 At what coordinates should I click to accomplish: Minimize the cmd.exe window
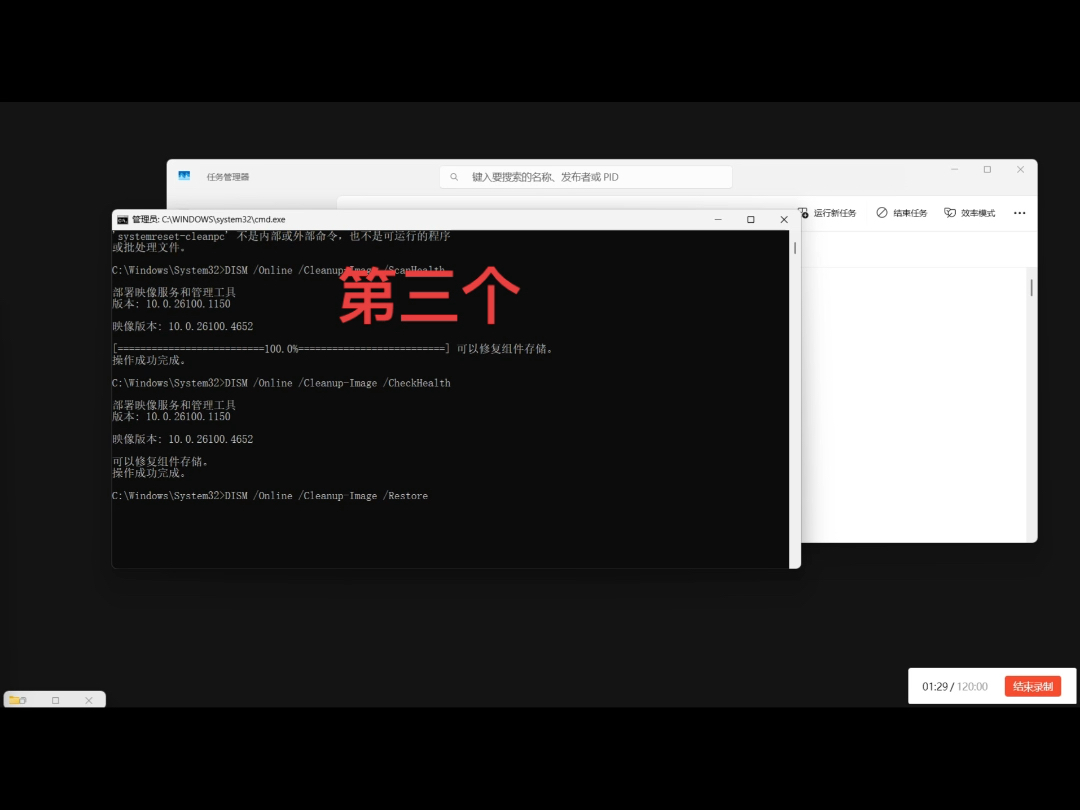tap(718, 219)
